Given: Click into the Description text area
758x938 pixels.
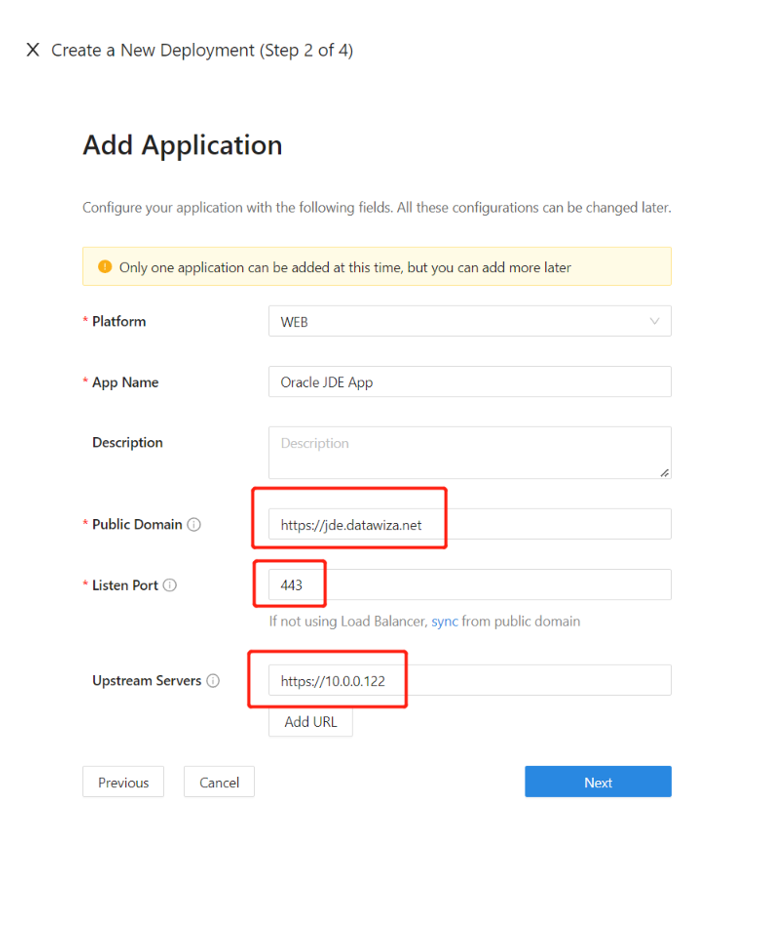Looking at the screenshot, I should 470,452.
